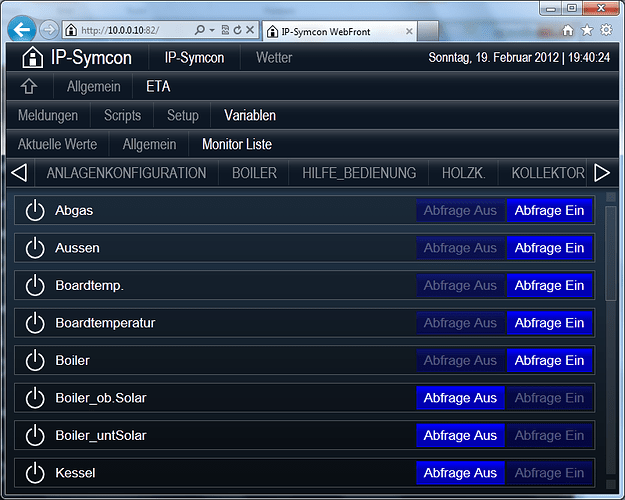Open the BOILER category tab
The image size is (625, 500).
click(254, 173)
